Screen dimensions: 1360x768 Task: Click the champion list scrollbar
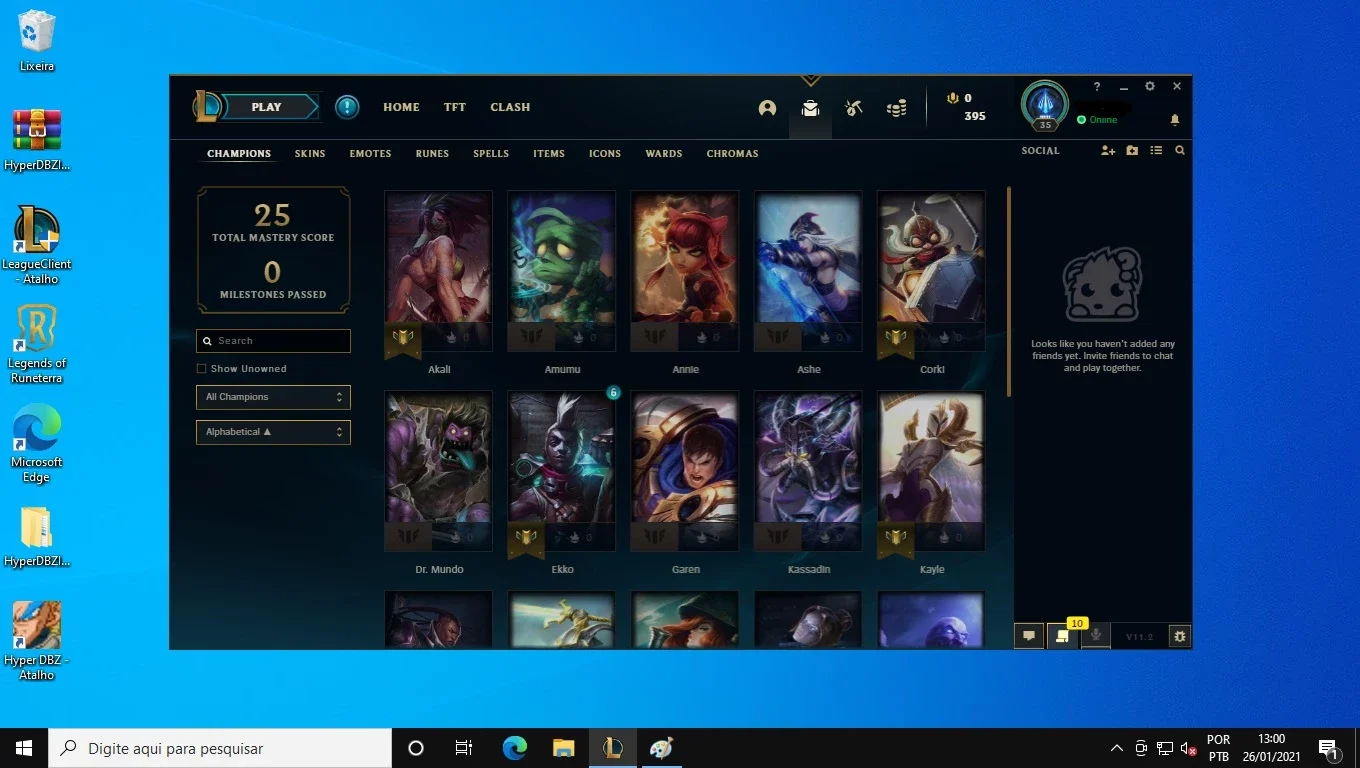[1008, 290]
